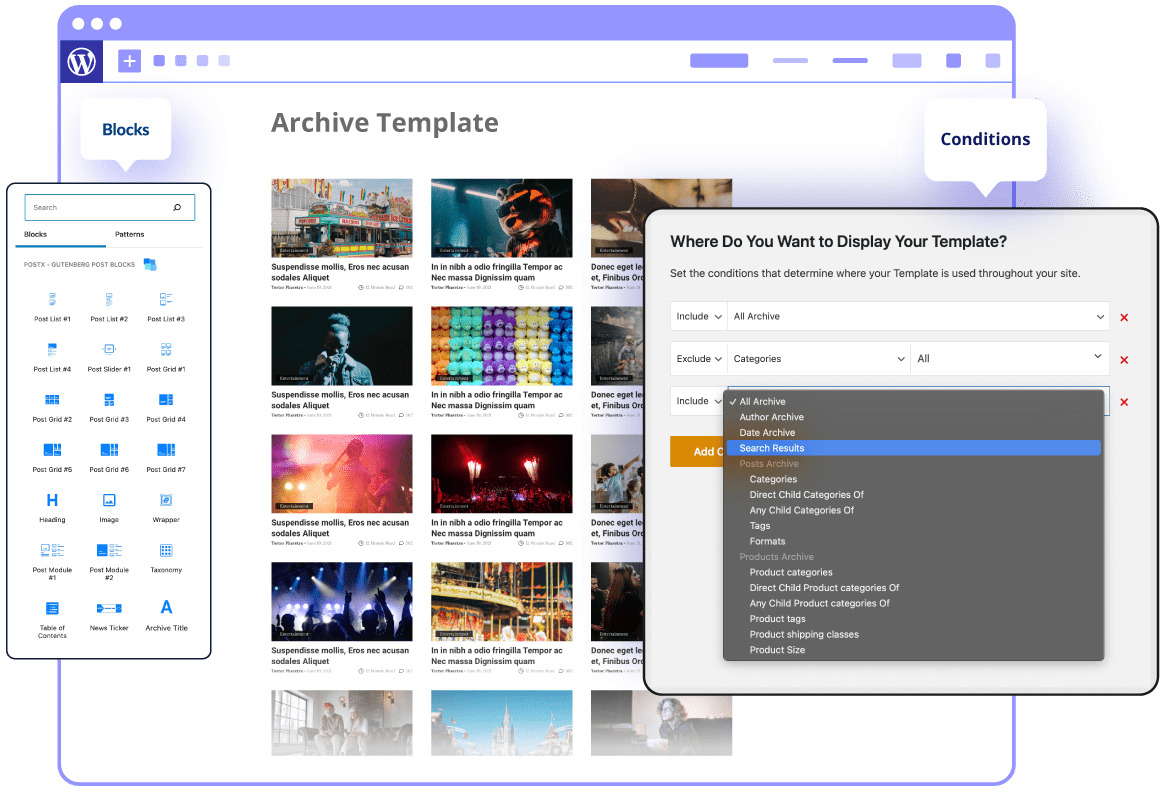Insert the Heading block

52,508
